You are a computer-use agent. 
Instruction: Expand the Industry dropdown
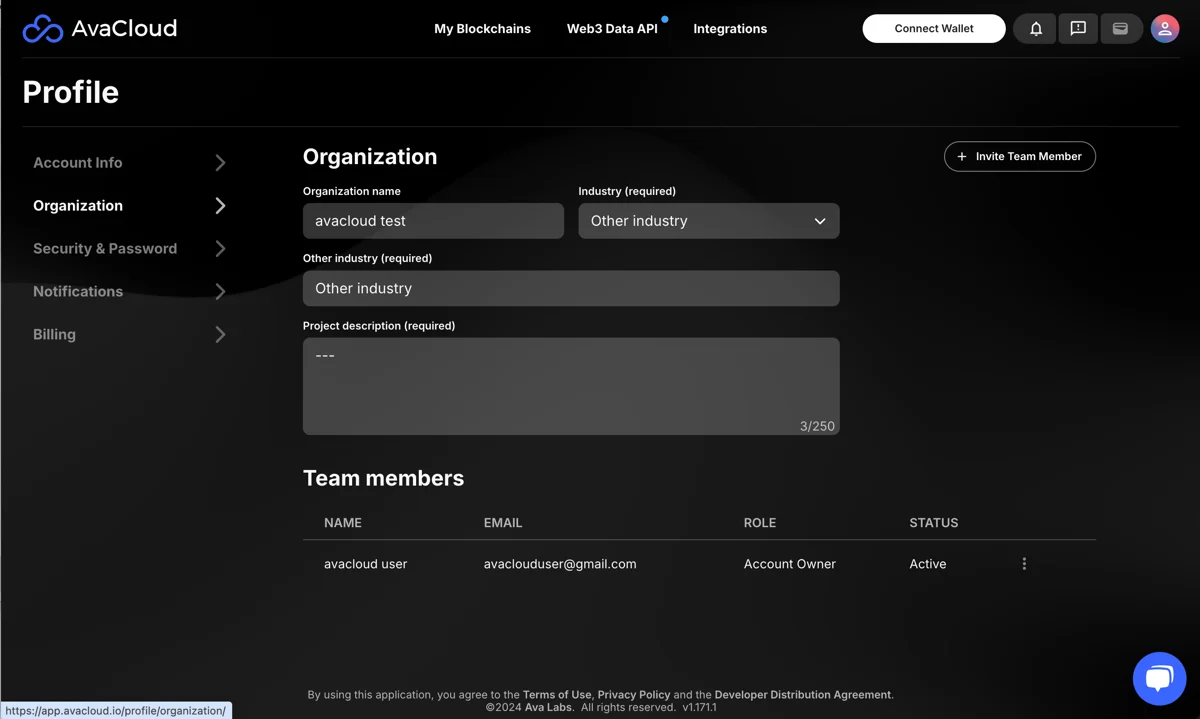point(708,221)
